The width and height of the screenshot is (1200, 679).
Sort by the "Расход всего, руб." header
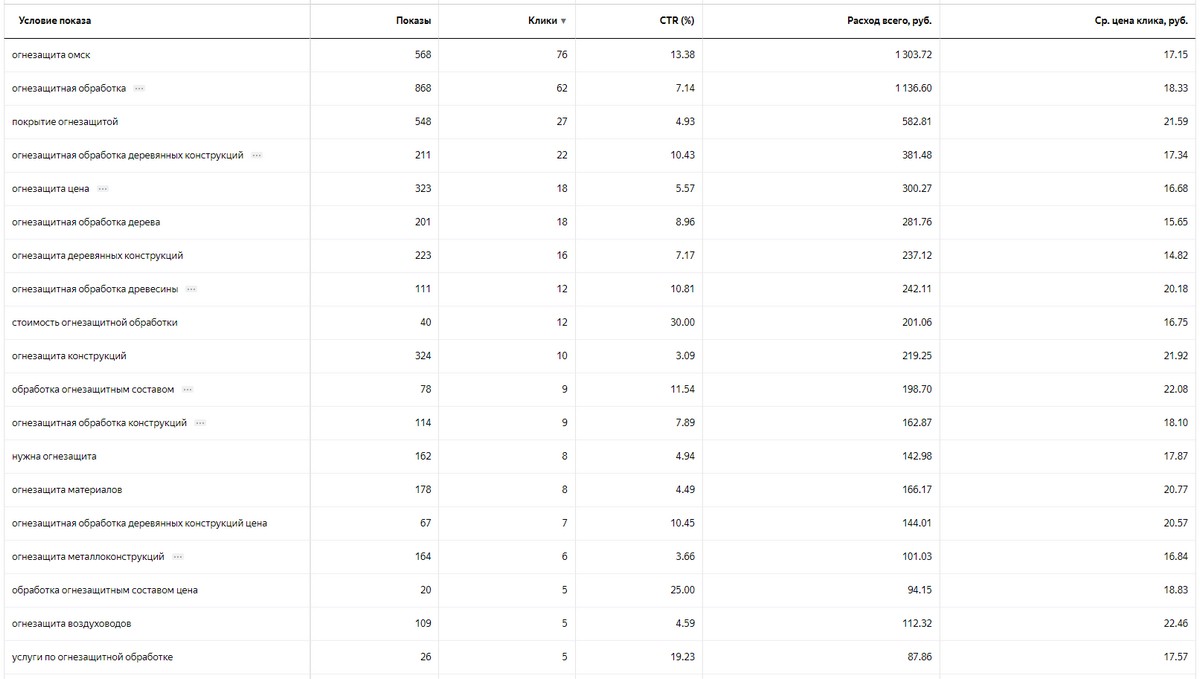click(x=889, y=21)
